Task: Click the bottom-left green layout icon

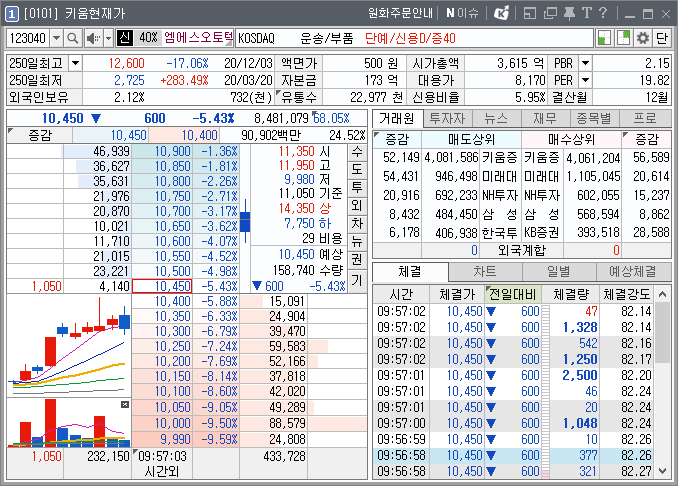Action: click(x=604, y=38)
